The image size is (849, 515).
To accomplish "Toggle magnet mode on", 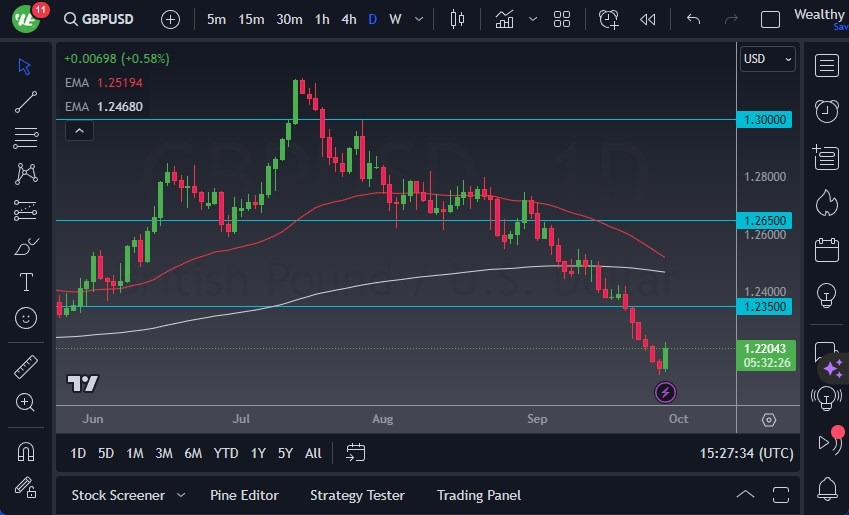I will tap(26, 452).
